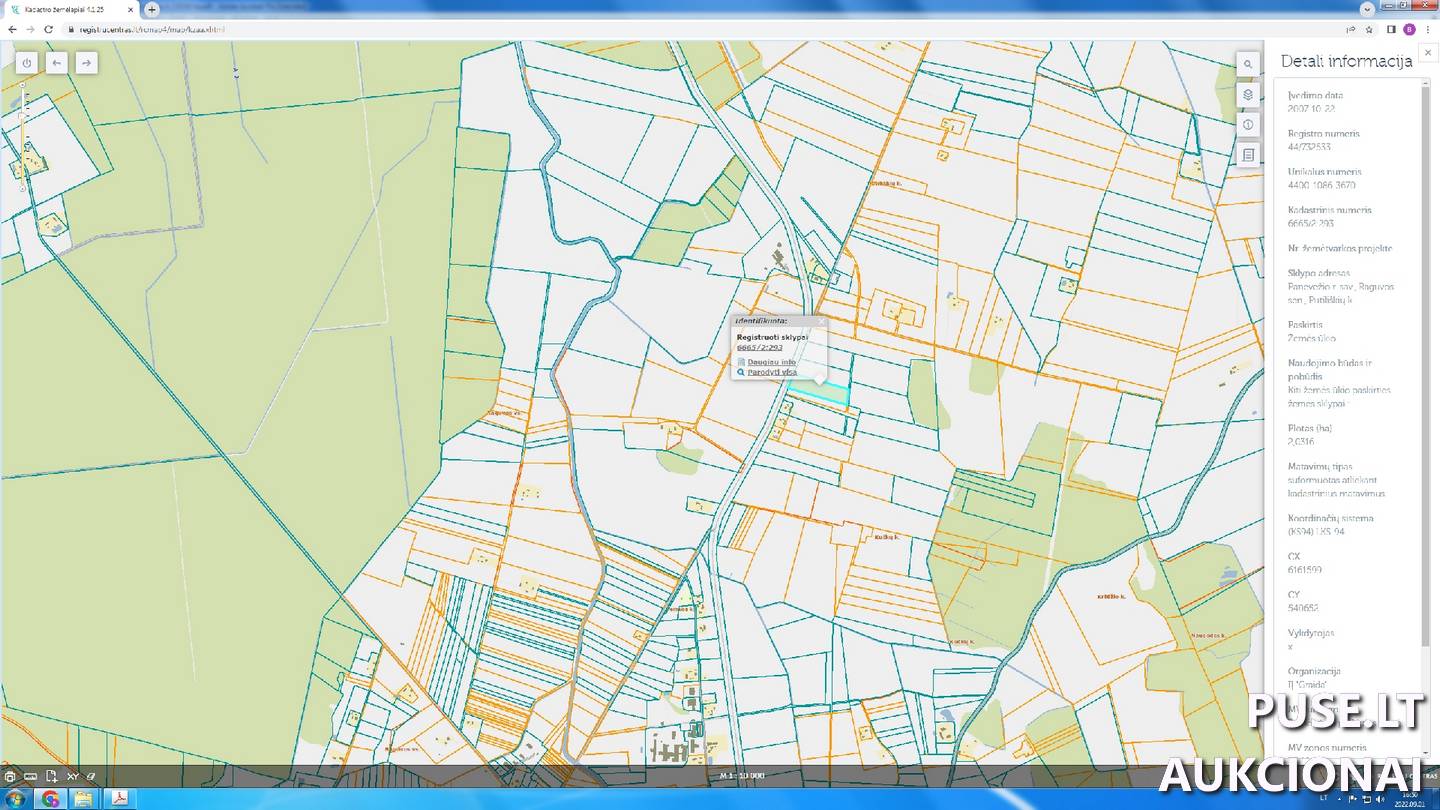The height and width of the screenshot is (810, 1440).
Task: Click the power reset map button
Action: click(x=27, y=63)
